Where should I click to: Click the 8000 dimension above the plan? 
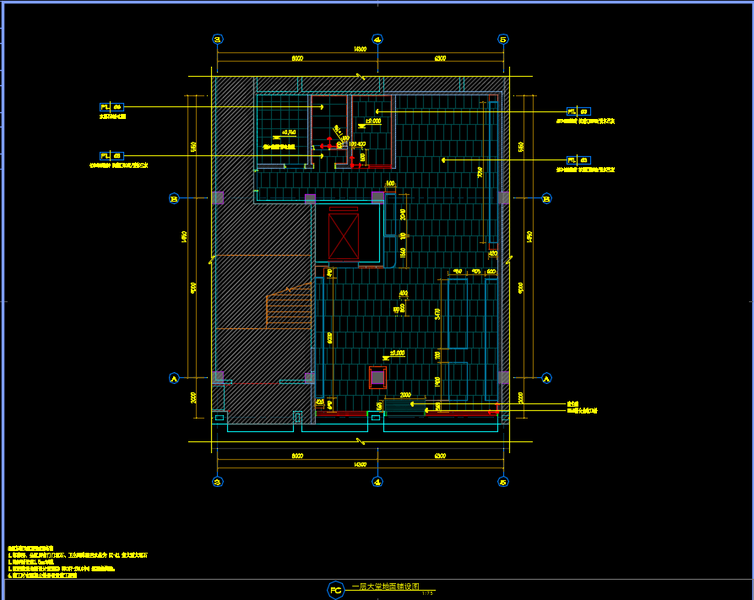297,58
